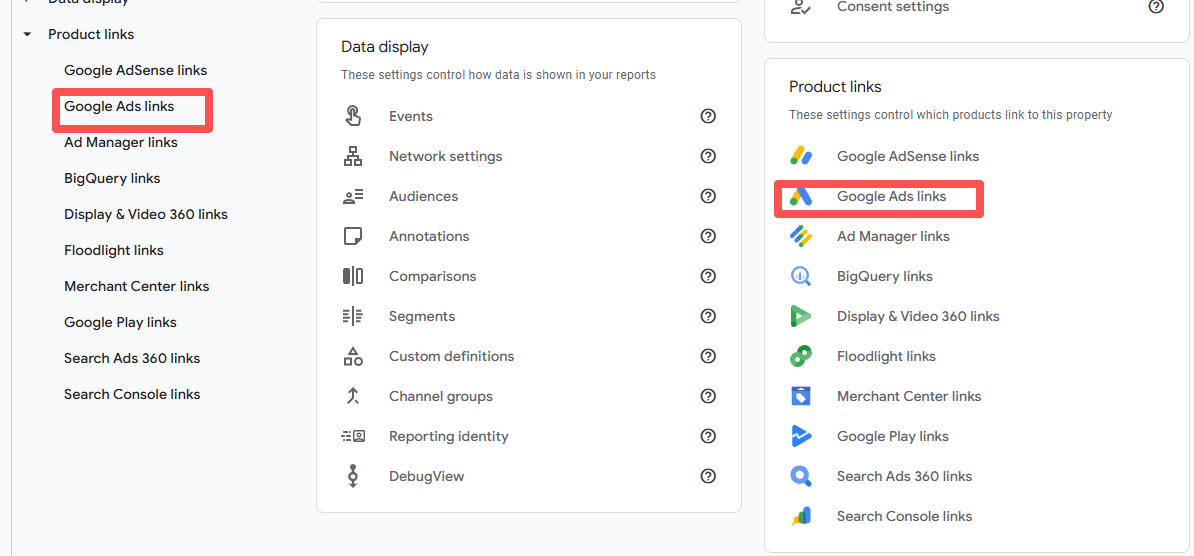This screenshot has width=1194, height=556.
Task: Open help for Events setting
Action: click(x=708, y=116)
